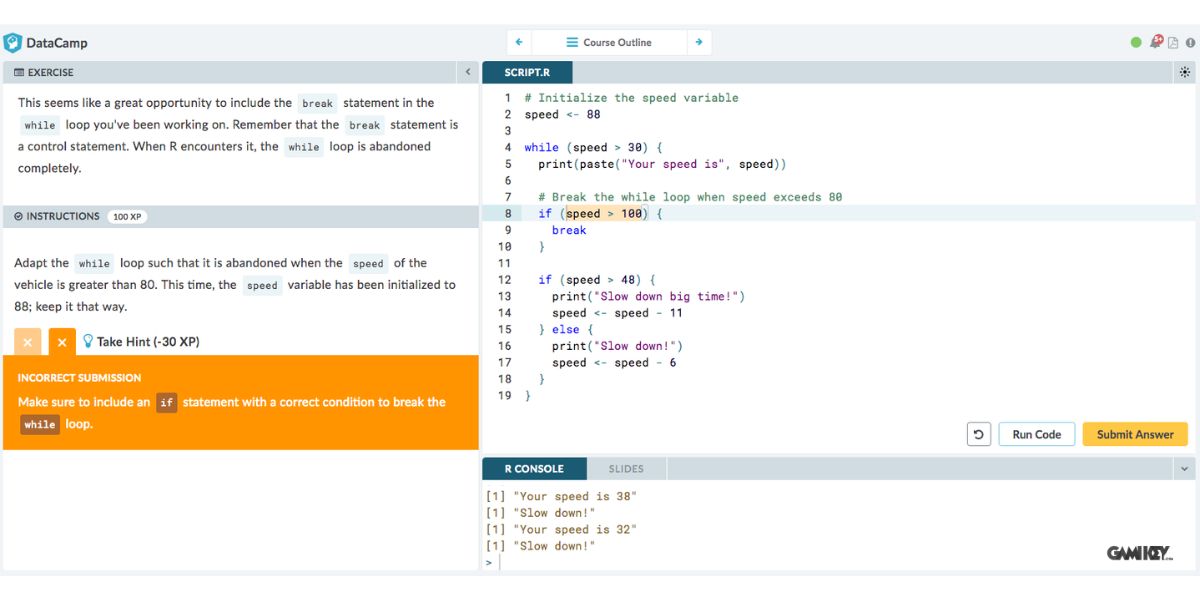This screenshot has height=600, width=1200.
Task: Click the lightbulb hint icon
Action: point(88,341)
